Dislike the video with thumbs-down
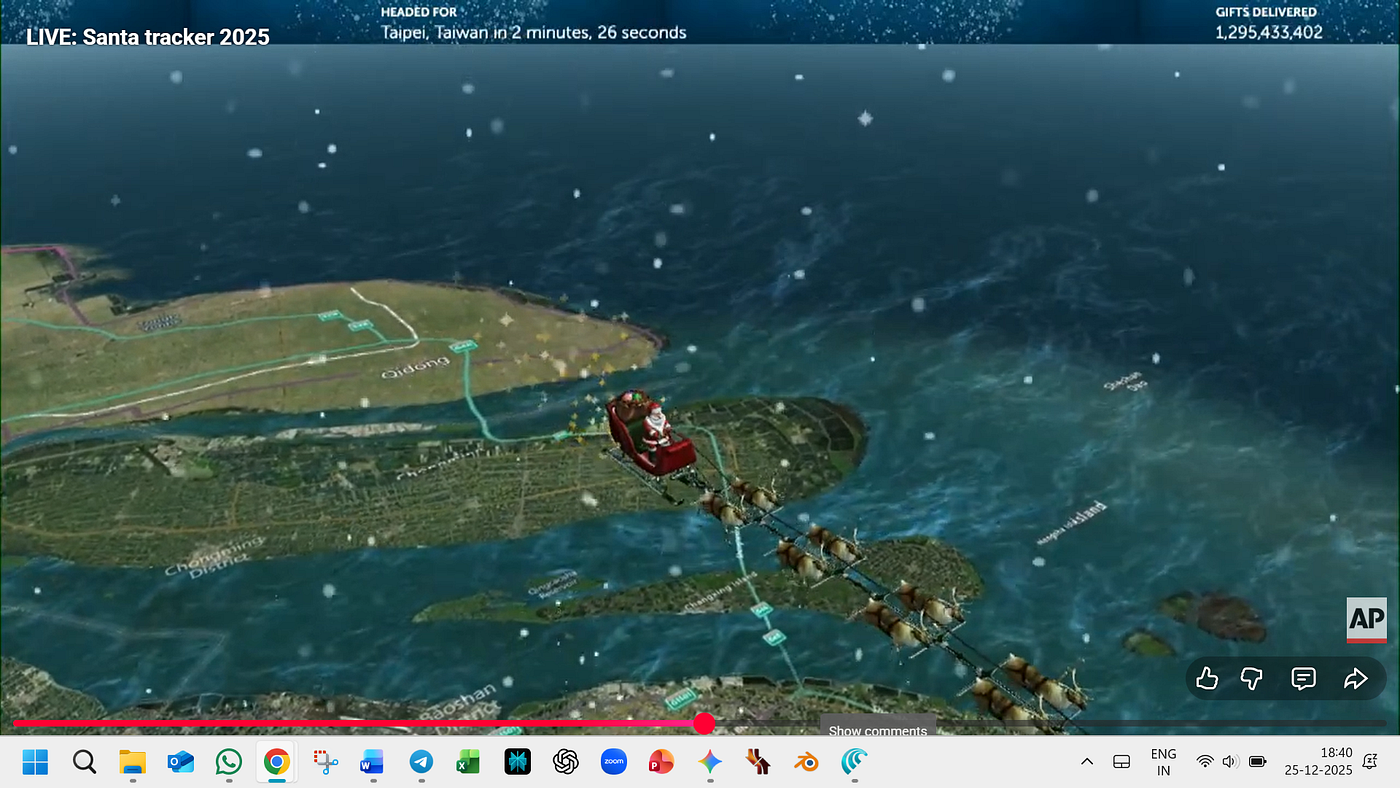 (1251, 679)
